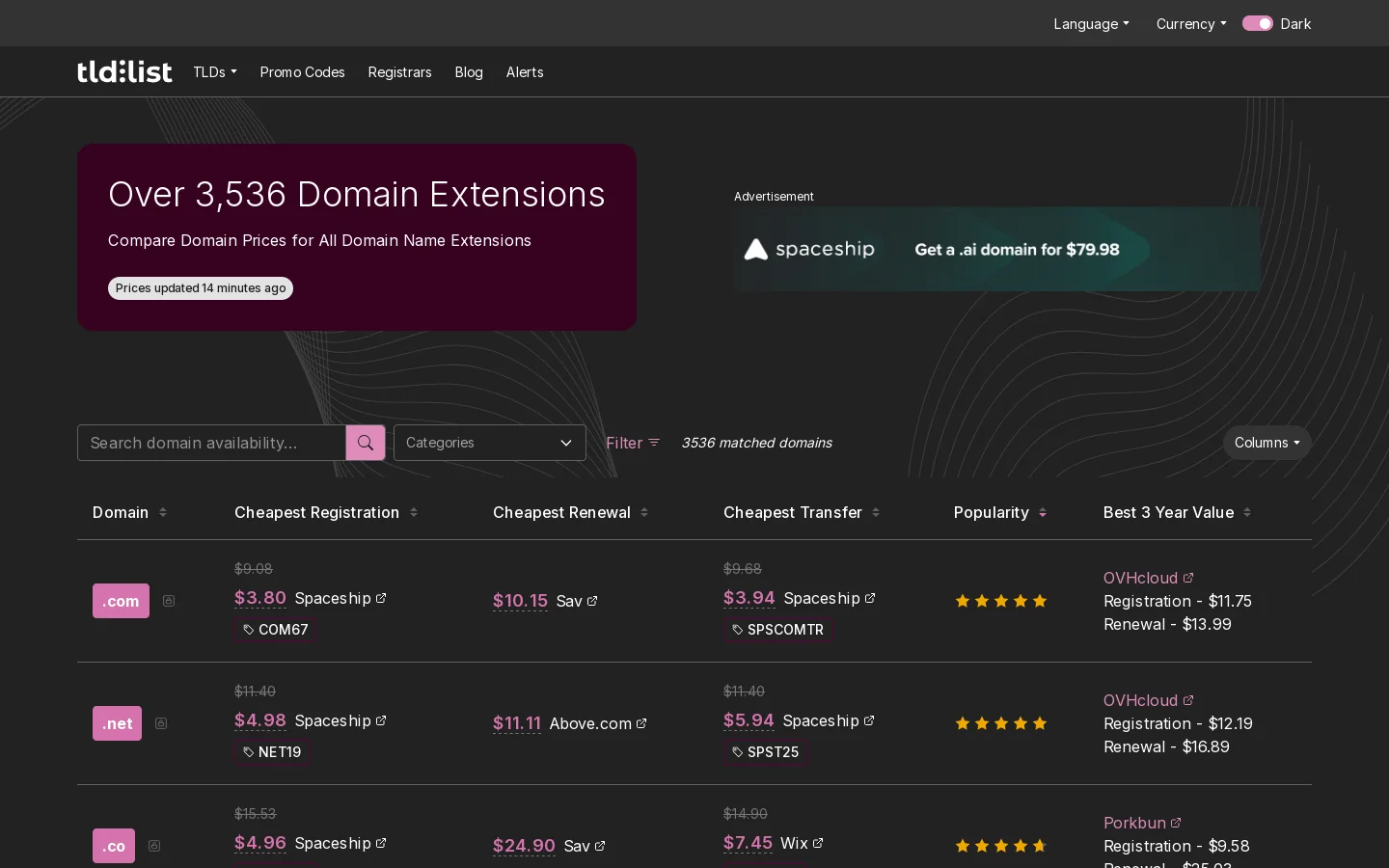Screen dimensions: 1389x868
Task: Click external link icon next to Wix
Action: click(818, 843)
